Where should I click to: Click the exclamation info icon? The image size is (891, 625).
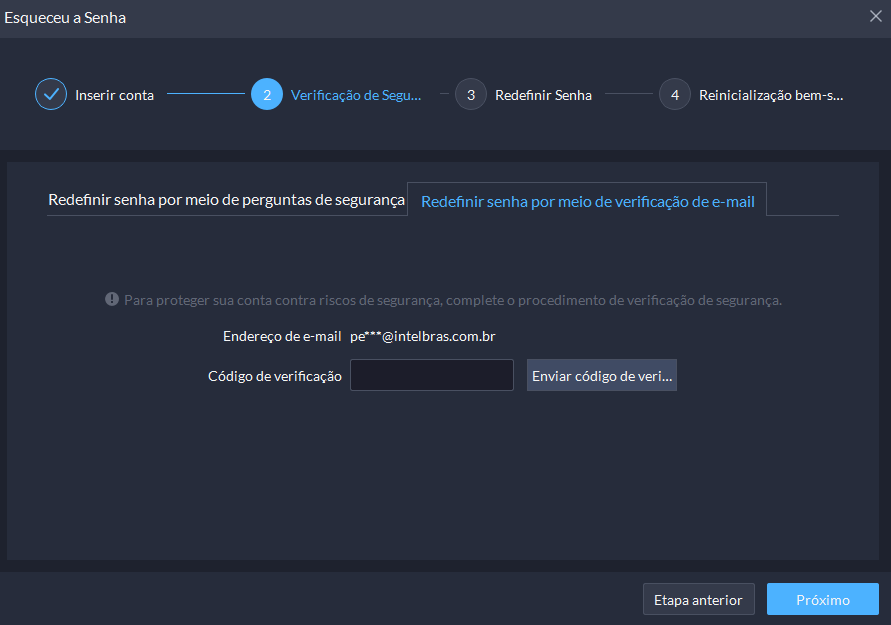pos(112,299)
